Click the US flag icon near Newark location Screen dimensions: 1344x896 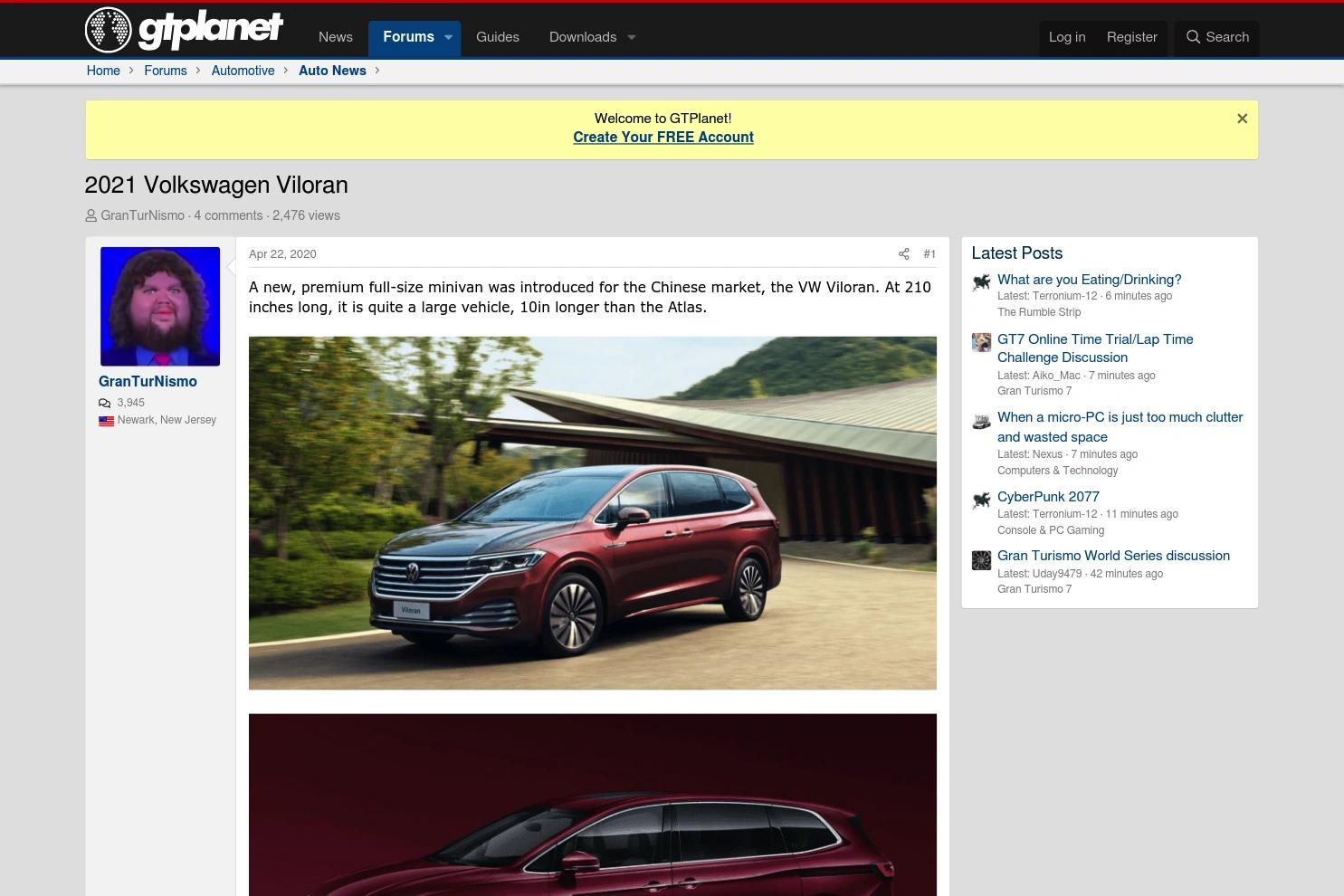pos(106,421)
